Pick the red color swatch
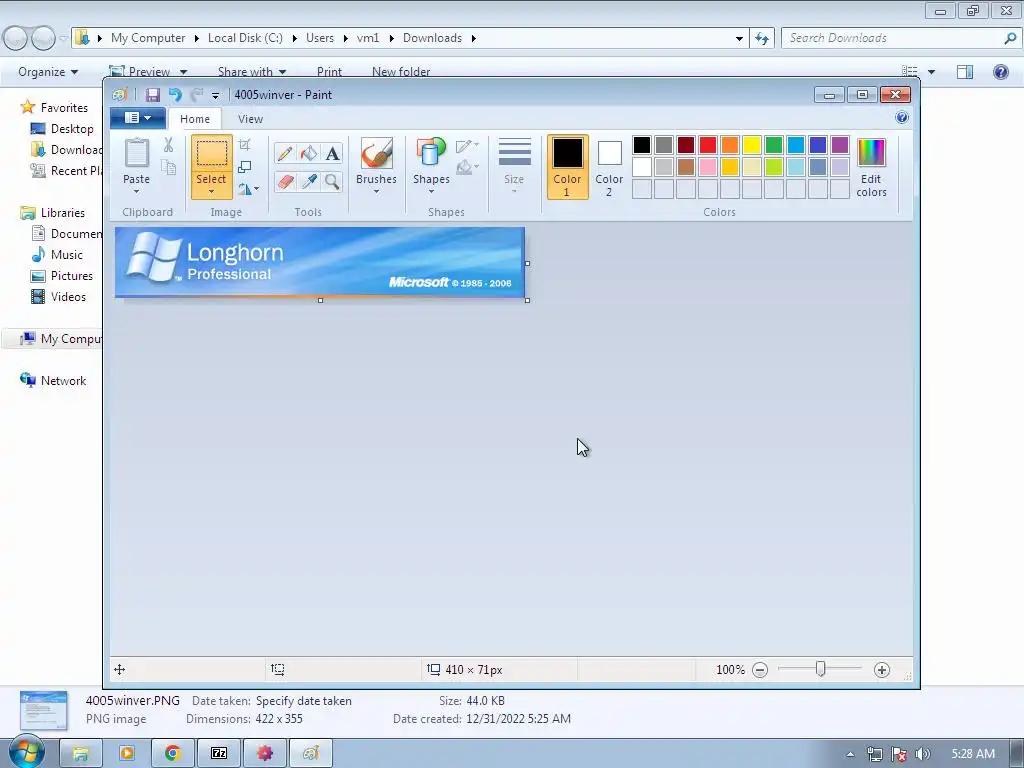The image size is (1024, 768). click(x=708, y=145)
